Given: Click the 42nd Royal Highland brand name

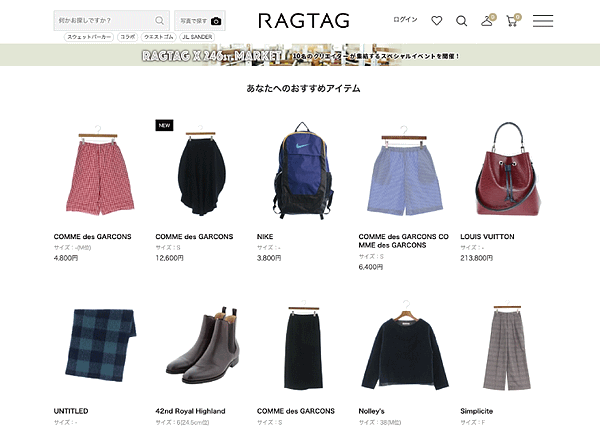Looking at the screenshot, I should (190, 411).
